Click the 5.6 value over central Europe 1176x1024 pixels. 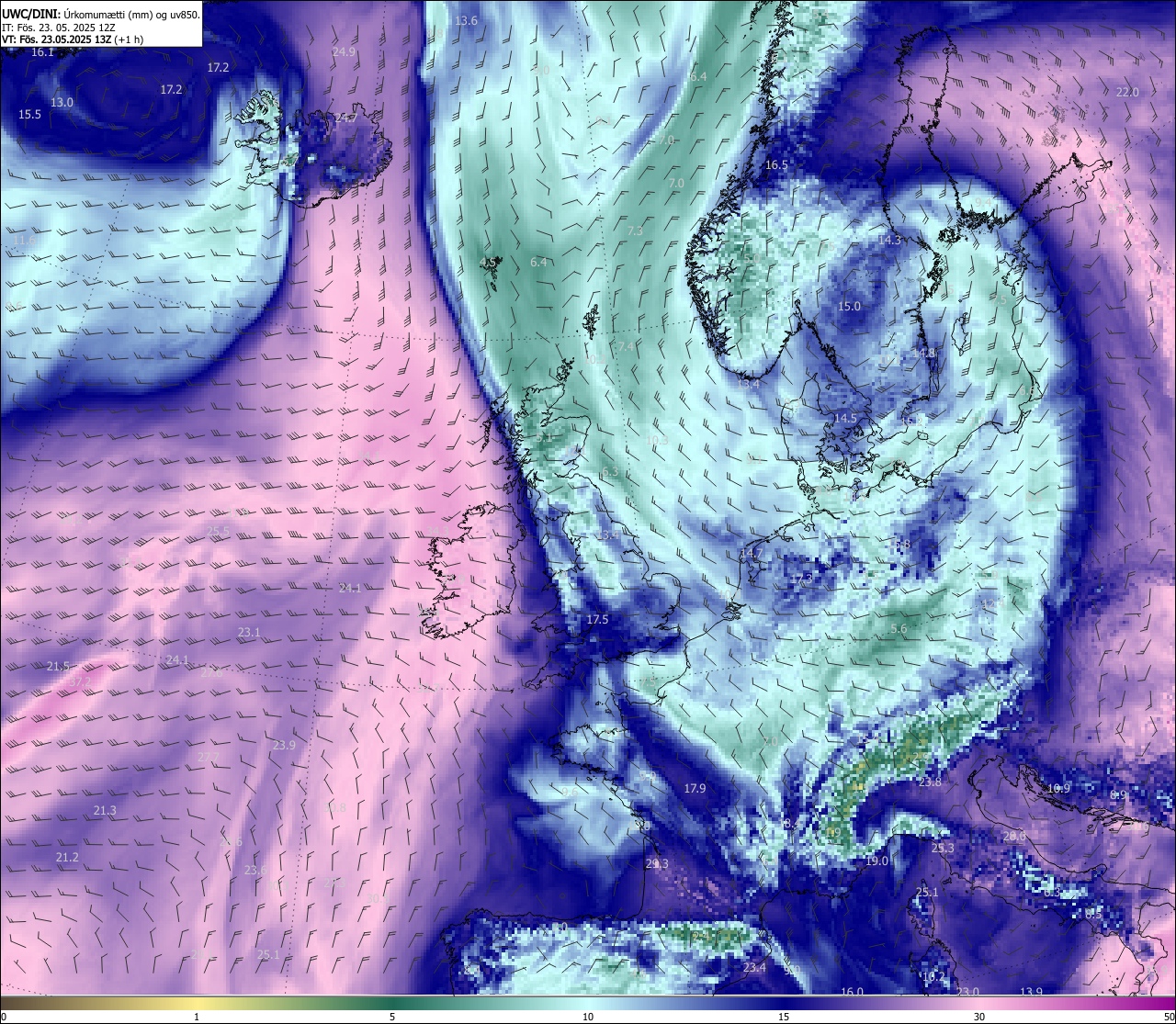pos(899,629)
